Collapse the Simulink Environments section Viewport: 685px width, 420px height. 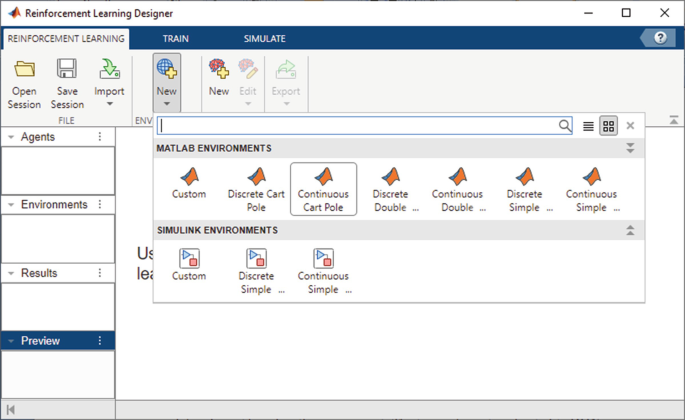pos(630,230)
